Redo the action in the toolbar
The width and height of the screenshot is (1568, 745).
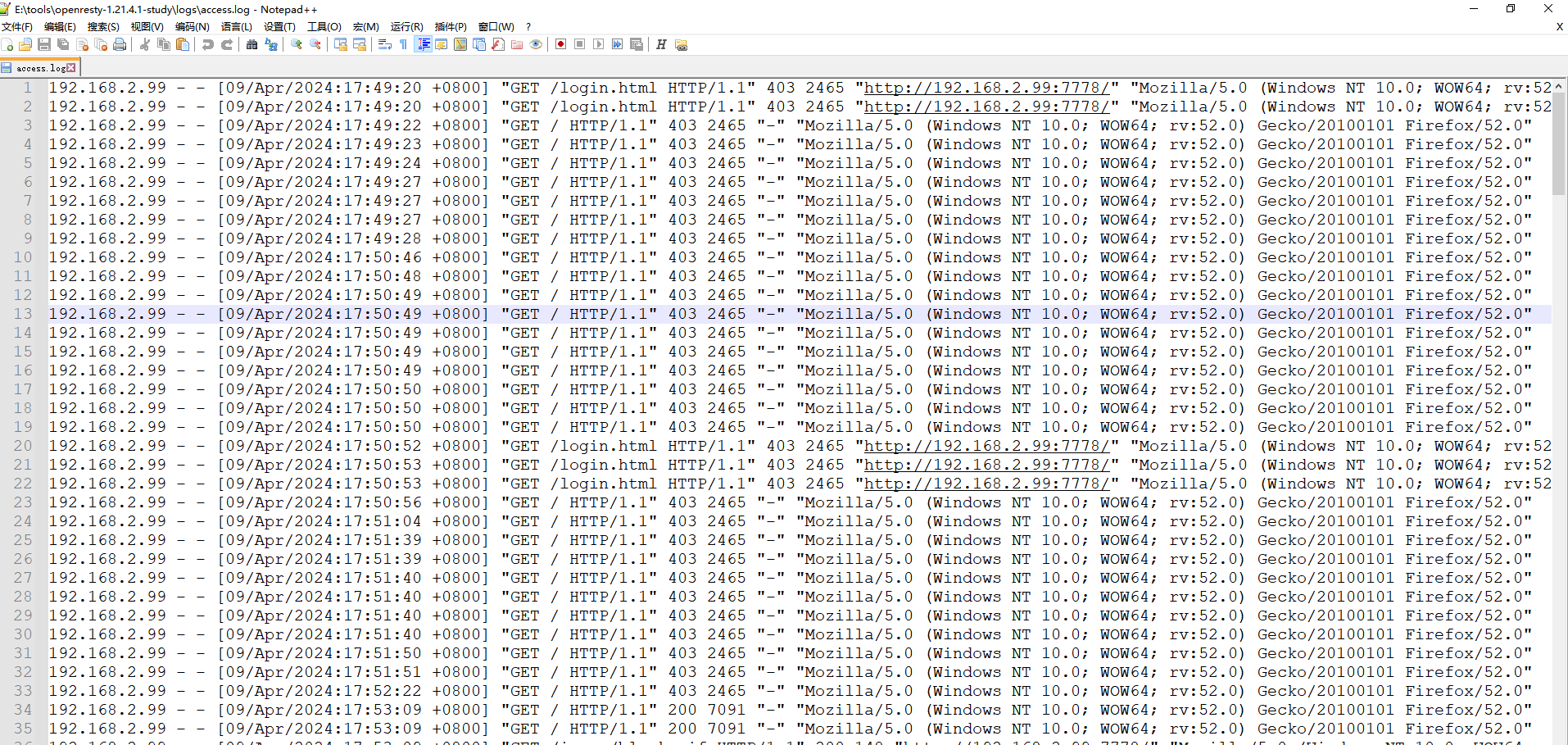pos(227,44)
